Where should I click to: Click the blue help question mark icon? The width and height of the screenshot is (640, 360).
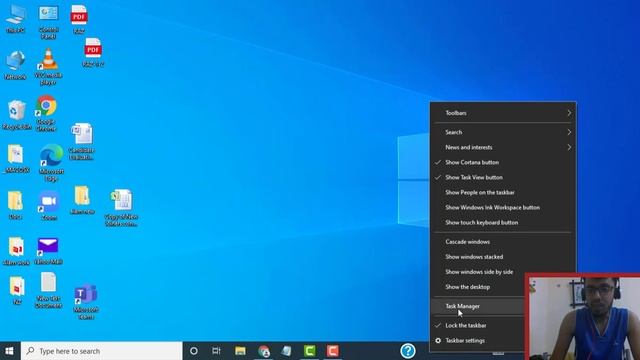point(408,351)
